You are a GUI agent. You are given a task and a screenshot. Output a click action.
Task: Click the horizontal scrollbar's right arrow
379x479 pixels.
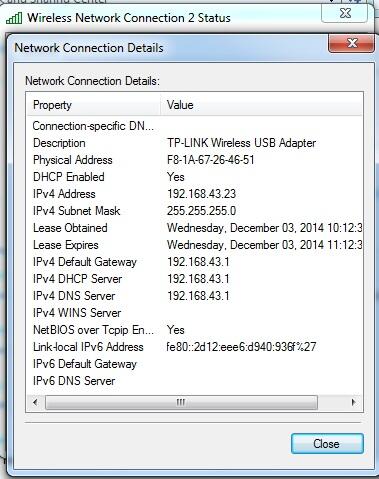click(354, 402)
